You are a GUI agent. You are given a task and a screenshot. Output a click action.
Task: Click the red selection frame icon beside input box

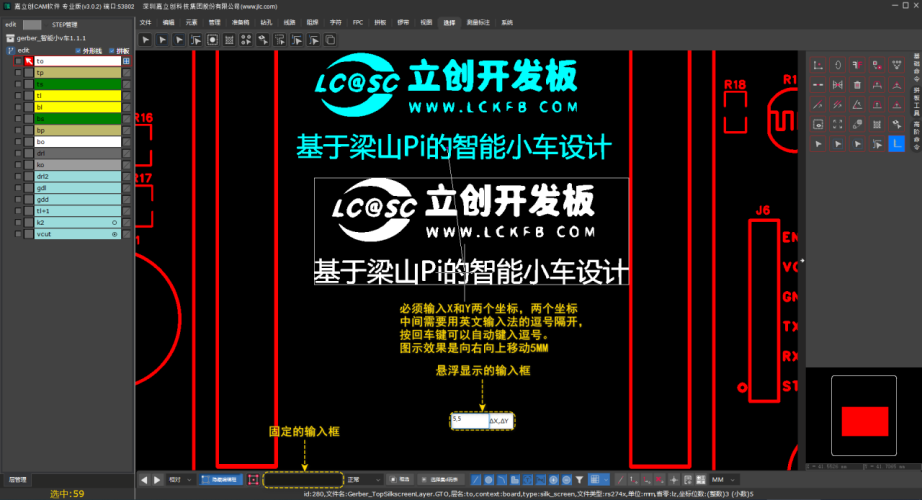pyautogui.click(x=253, y=479)
